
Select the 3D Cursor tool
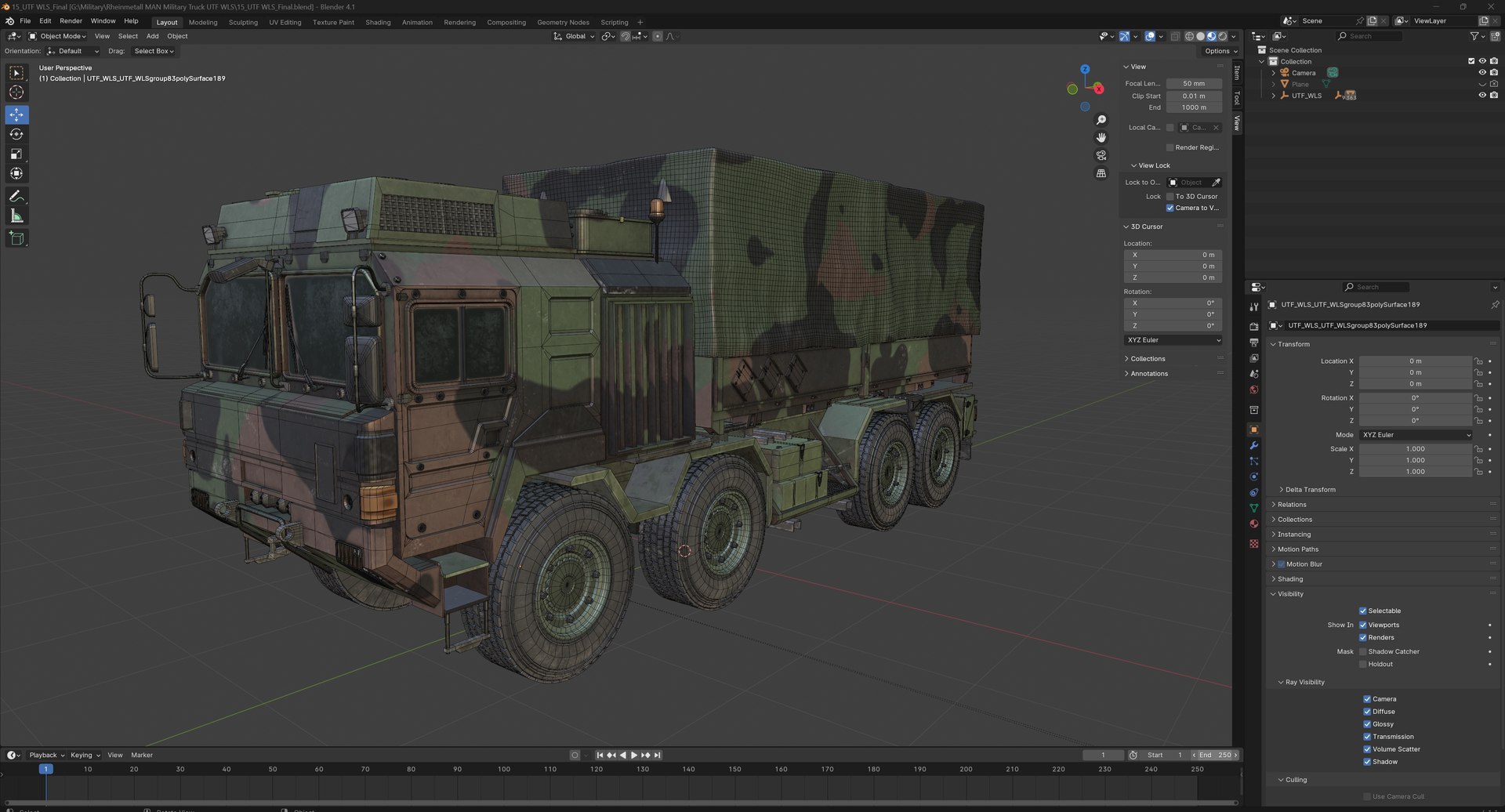coord(16,92)
